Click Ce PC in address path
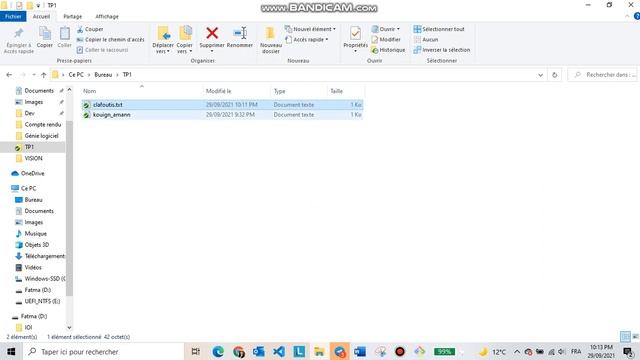 (76, 75)
